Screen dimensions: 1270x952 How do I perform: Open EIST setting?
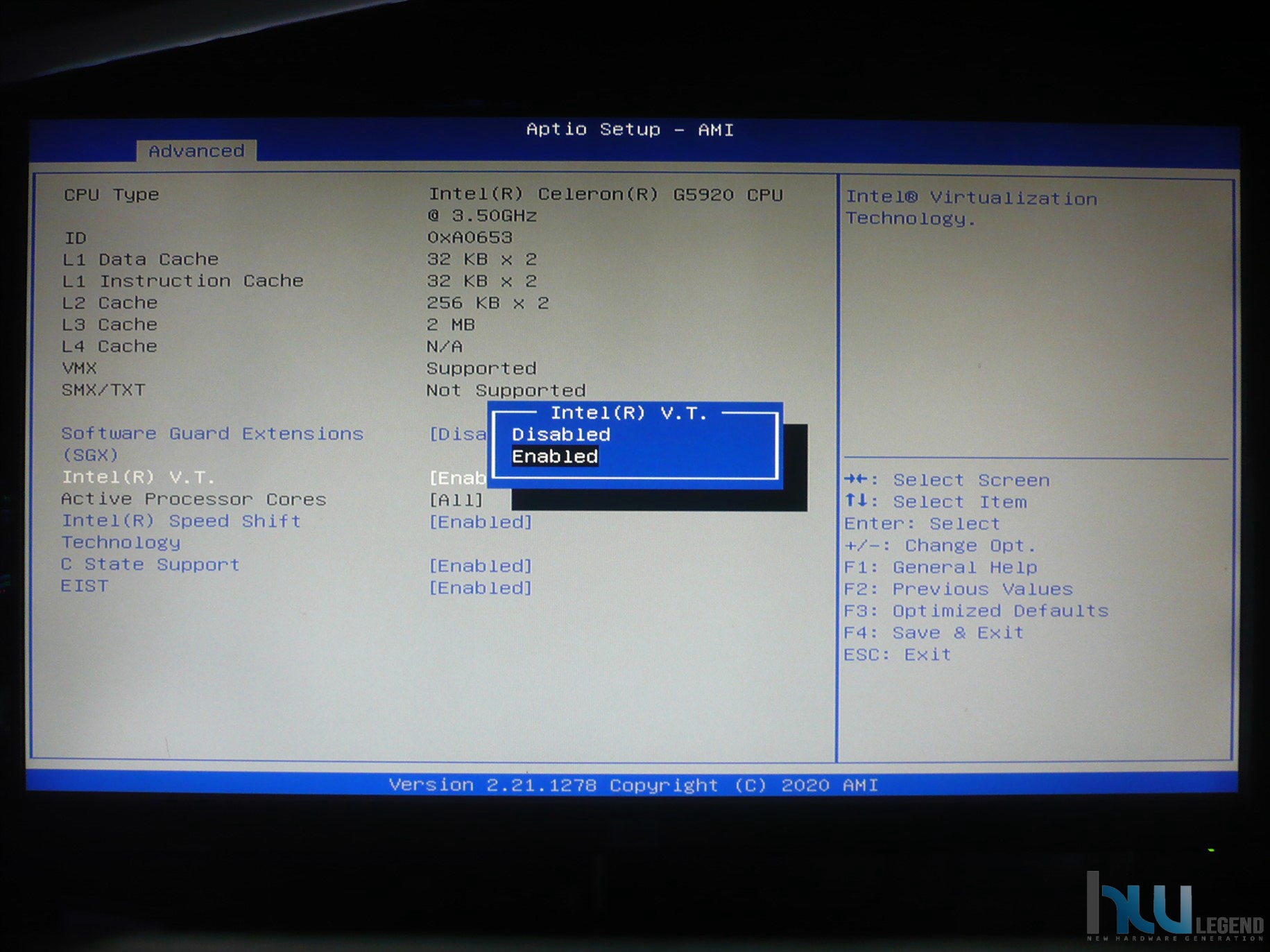(85, 586)
